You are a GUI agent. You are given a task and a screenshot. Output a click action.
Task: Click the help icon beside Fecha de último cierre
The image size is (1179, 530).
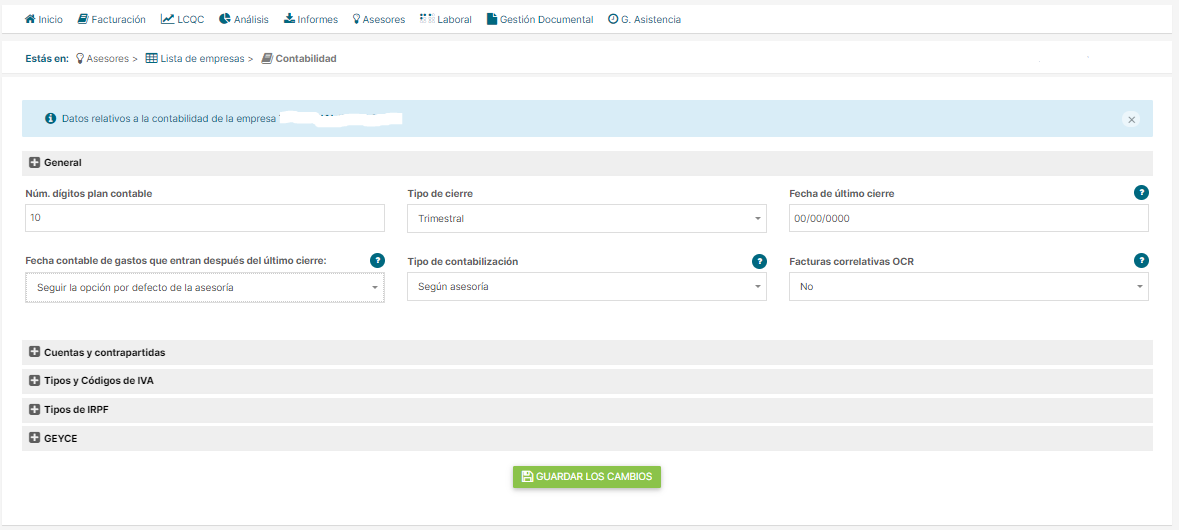coord(1141,192)
